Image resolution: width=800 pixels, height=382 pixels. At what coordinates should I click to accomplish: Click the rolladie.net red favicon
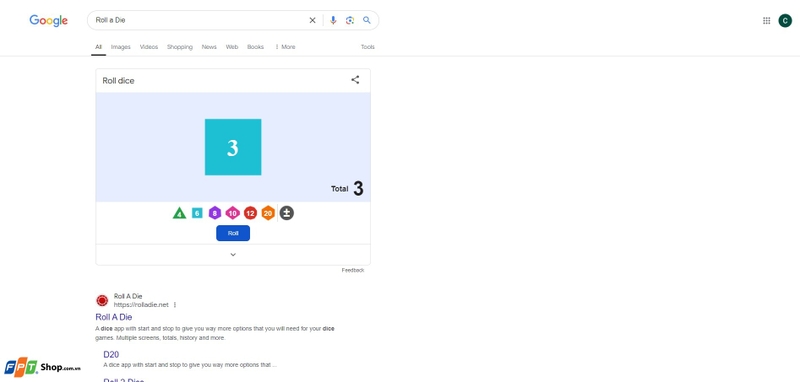tap(102, 300)
